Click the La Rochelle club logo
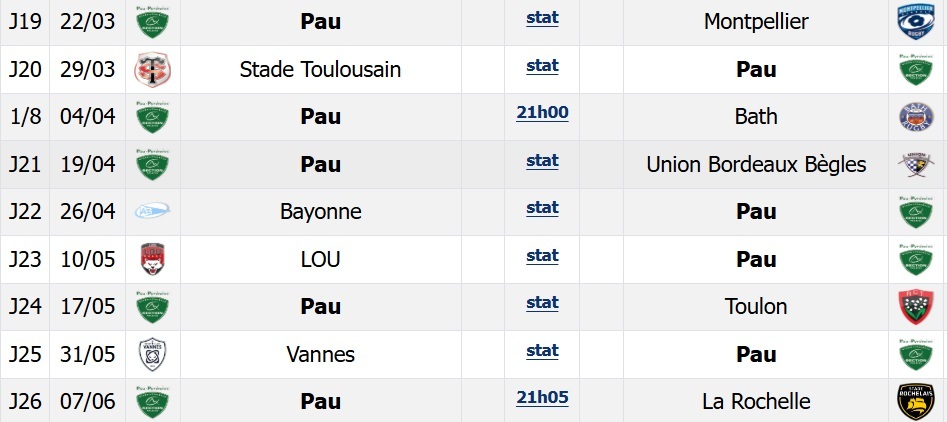The height and width of the screenshot is (422, 947). [x=916, y=401]
